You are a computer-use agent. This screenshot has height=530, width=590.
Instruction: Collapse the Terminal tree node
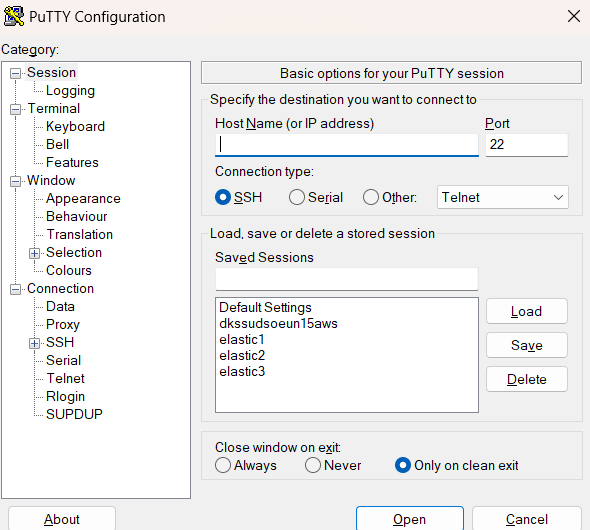coord(15,109)
